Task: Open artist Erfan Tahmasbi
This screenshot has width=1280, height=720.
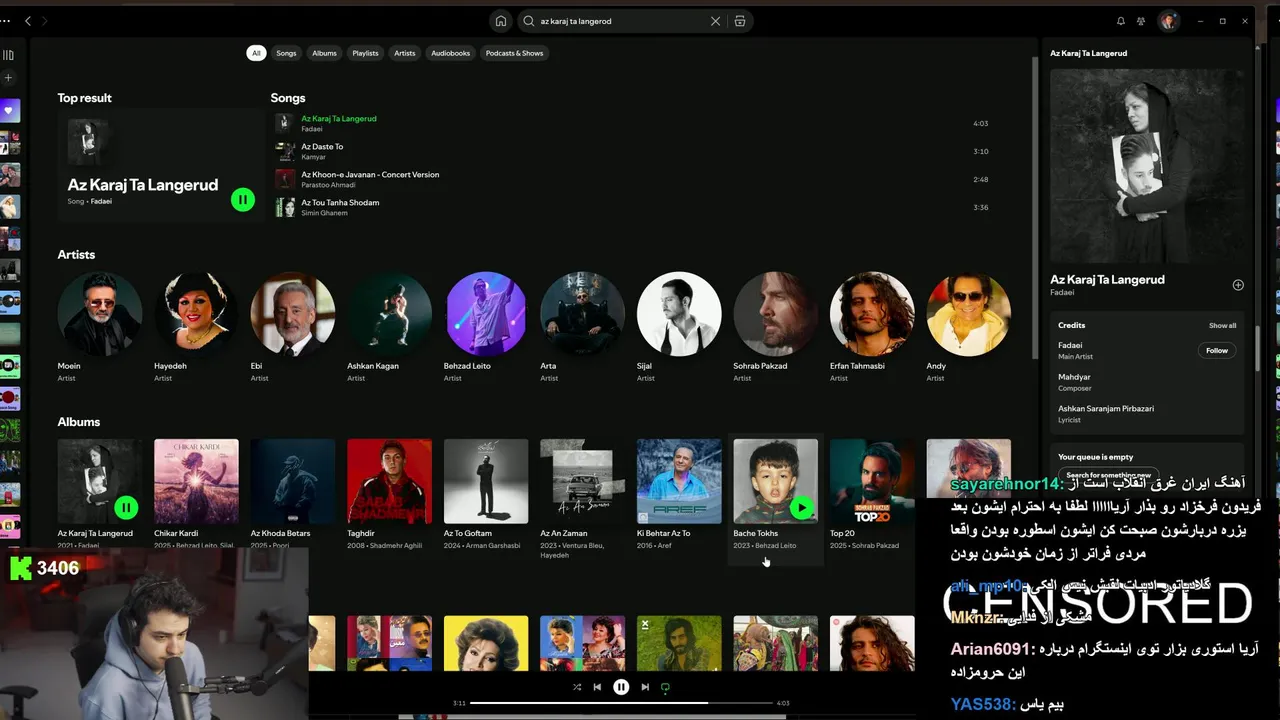Action: click(x=872, y=314)
